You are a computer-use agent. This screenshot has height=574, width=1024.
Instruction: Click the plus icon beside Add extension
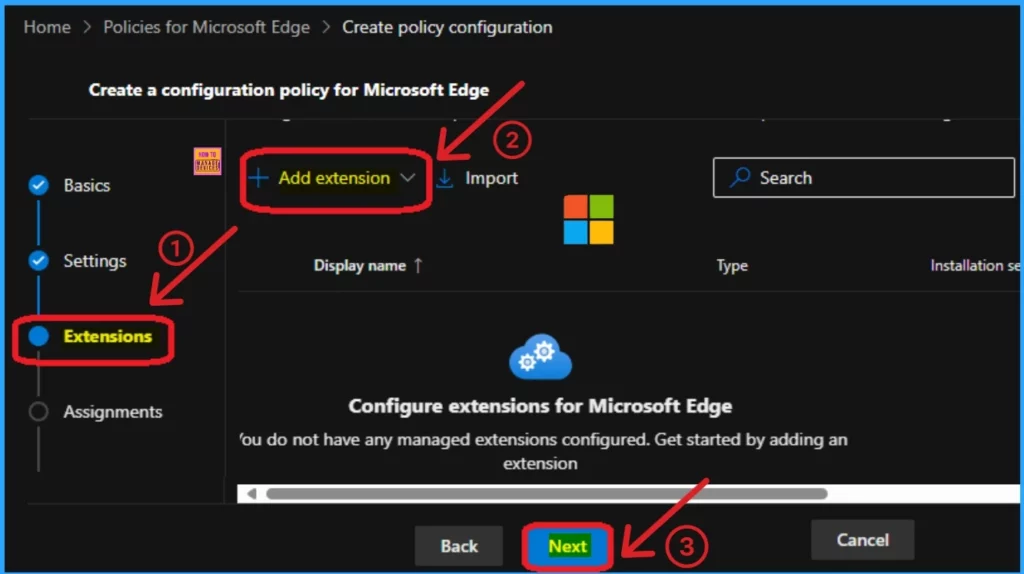tap(258, 178)
